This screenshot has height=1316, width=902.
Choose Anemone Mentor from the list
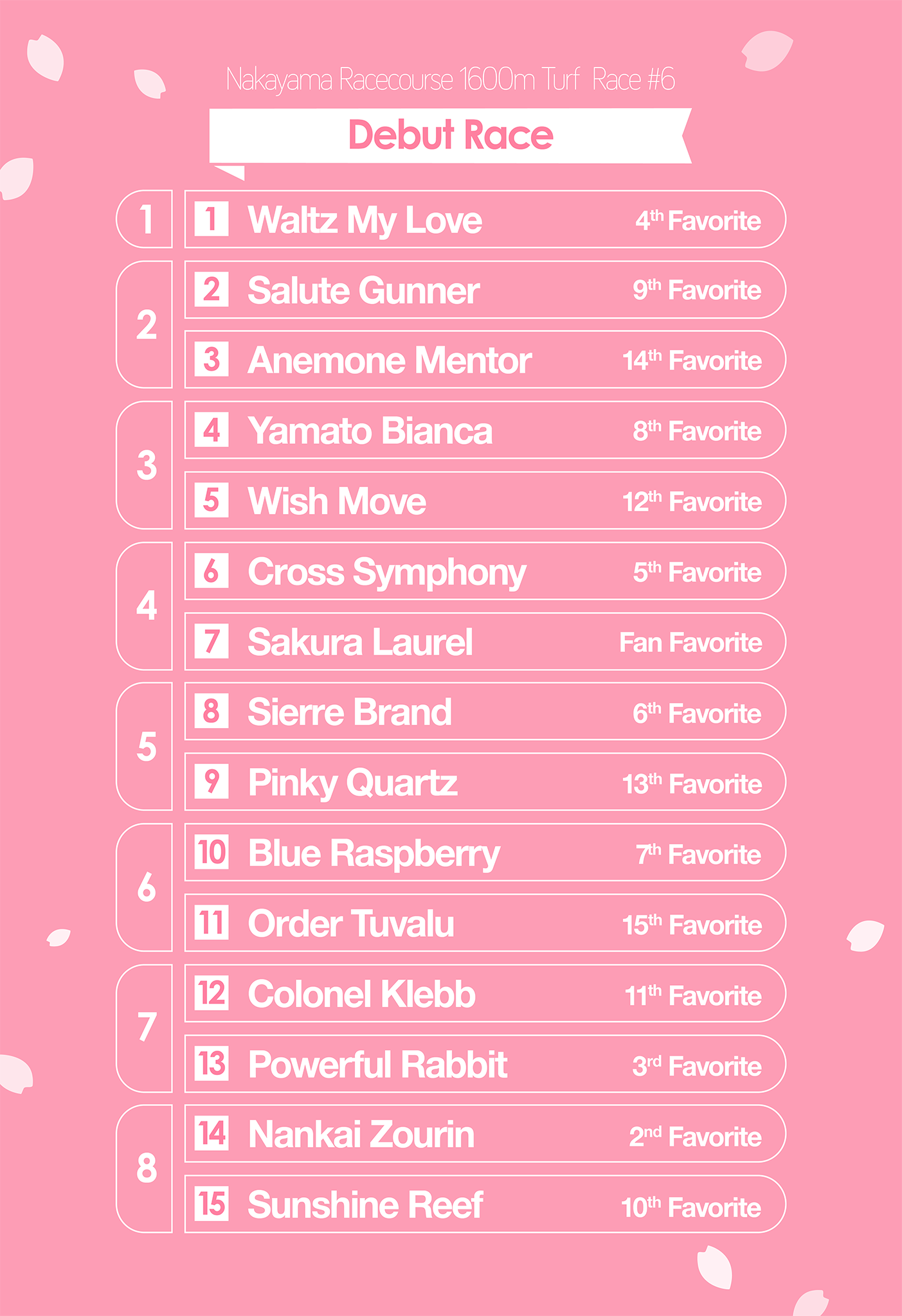[x=390, y=360]
